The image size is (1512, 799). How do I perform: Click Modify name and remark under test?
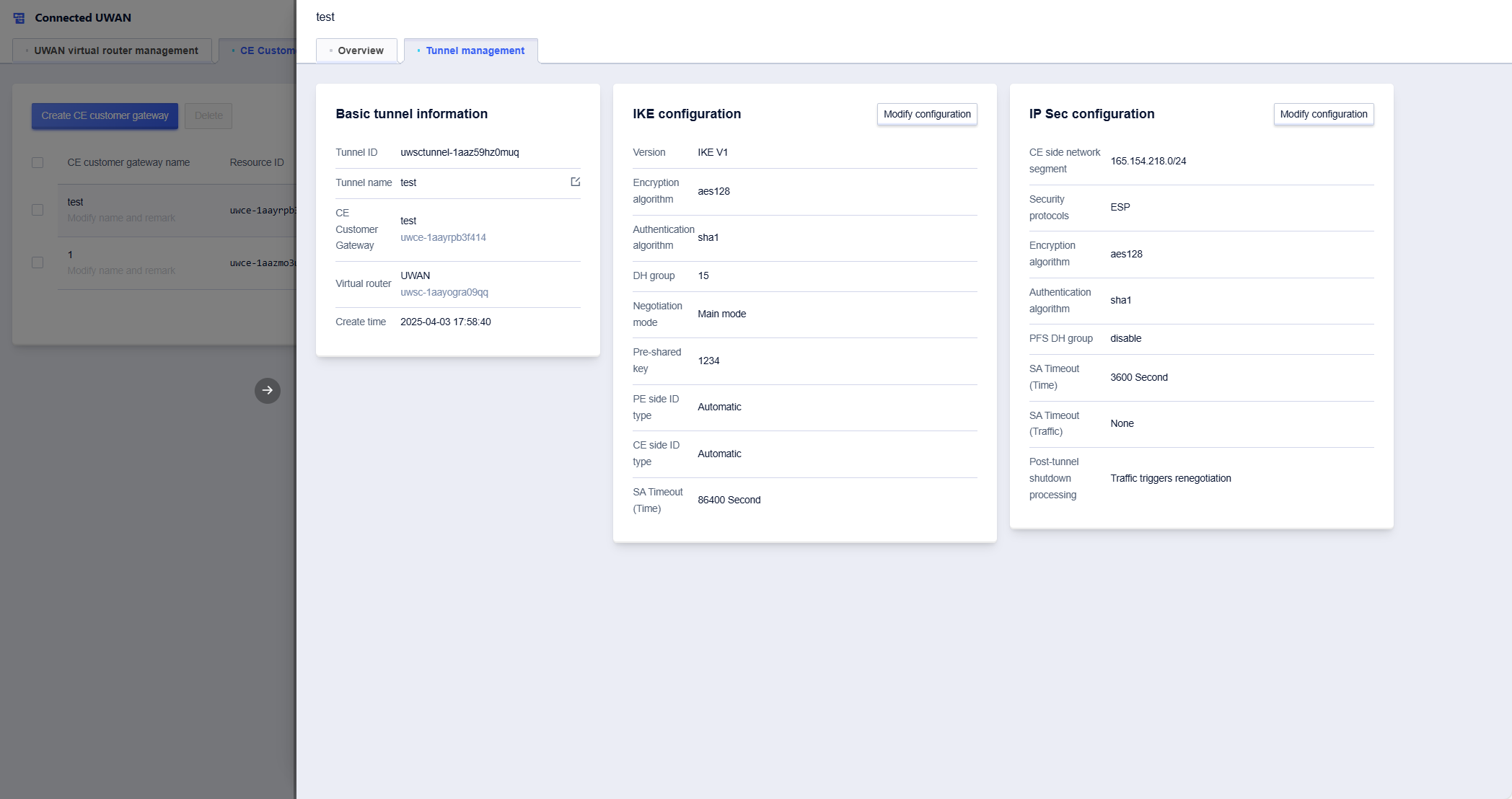point(121,218)
